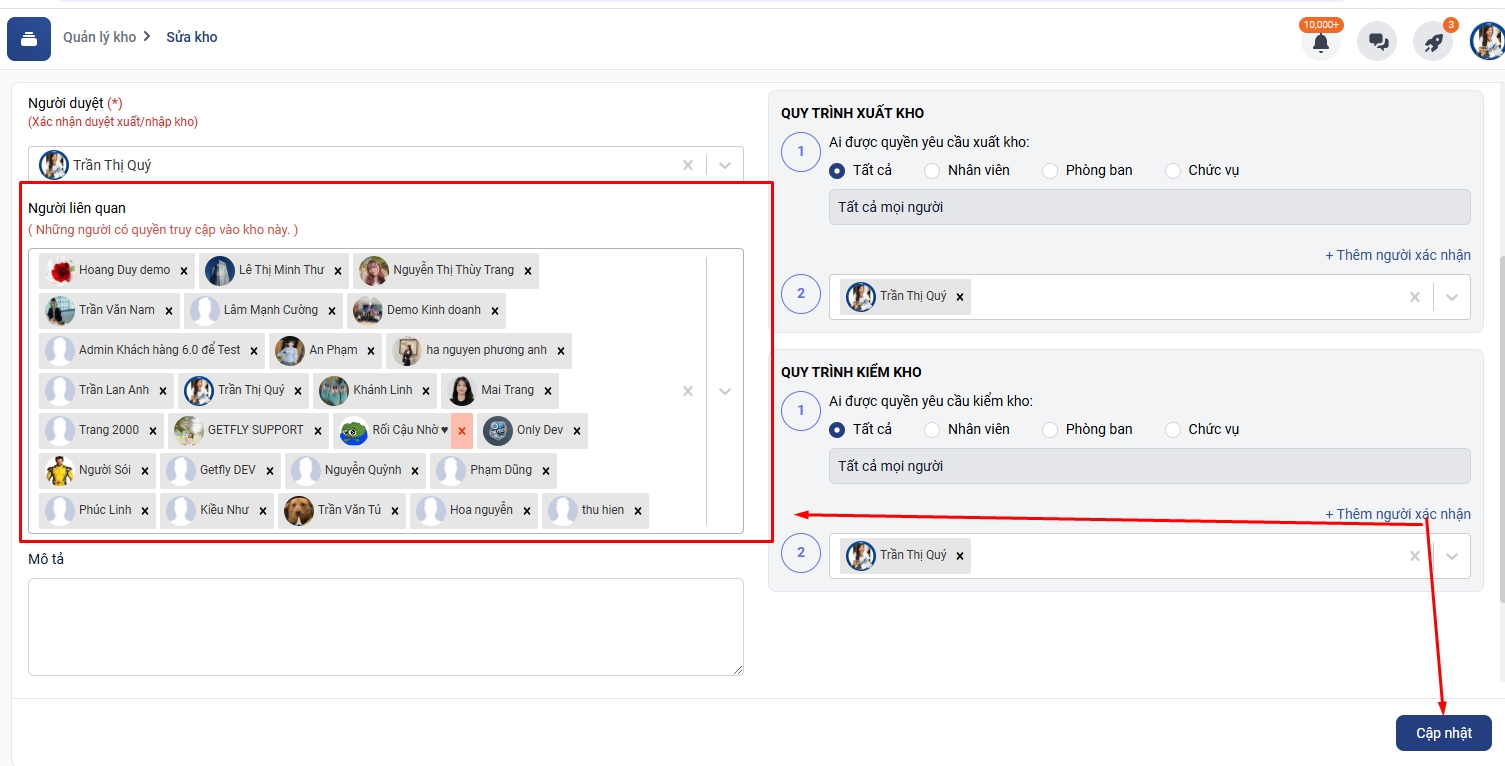Remove Người Sói tag

[145, 471]
